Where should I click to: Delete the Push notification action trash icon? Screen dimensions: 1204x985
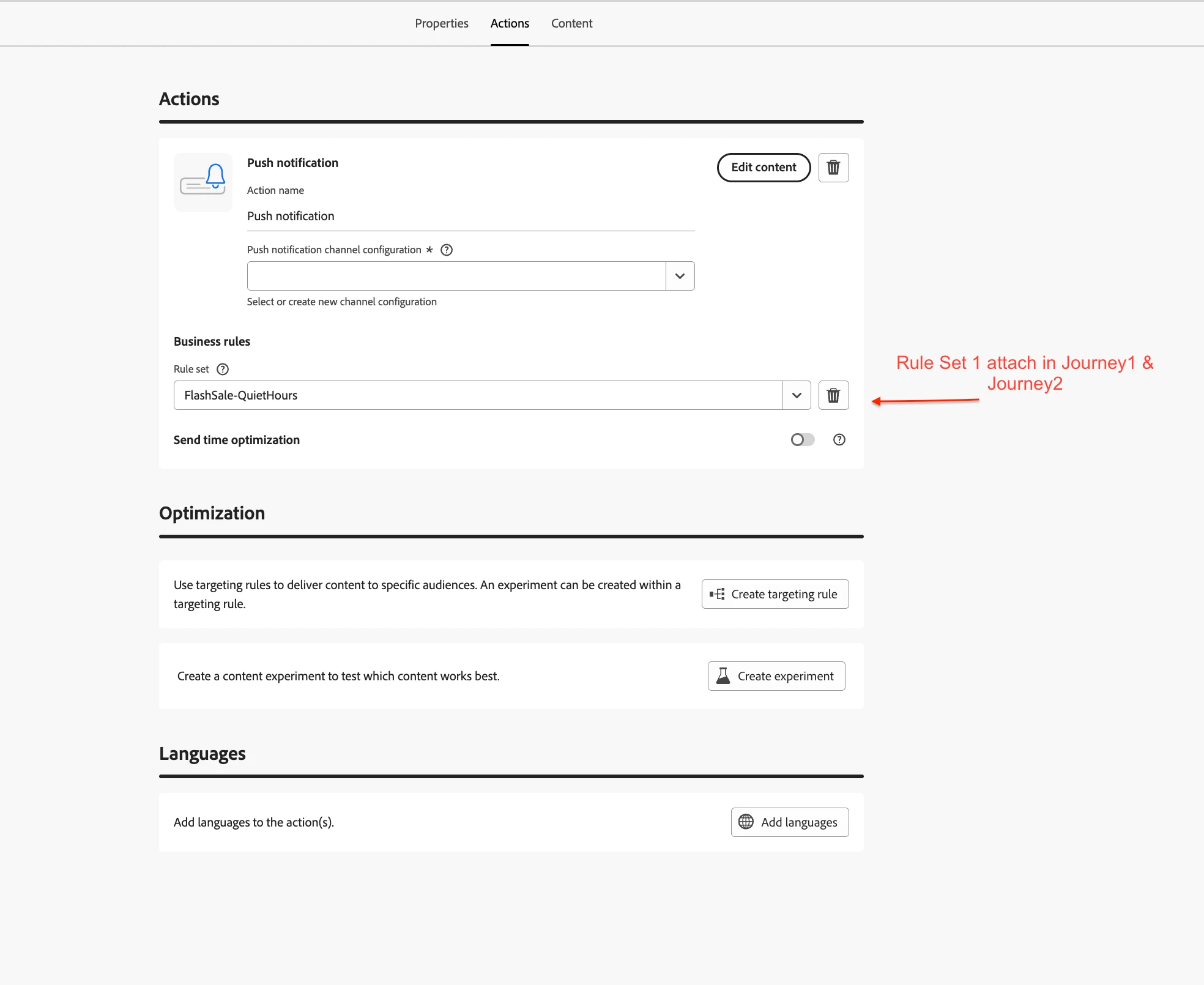pos(833,168)
